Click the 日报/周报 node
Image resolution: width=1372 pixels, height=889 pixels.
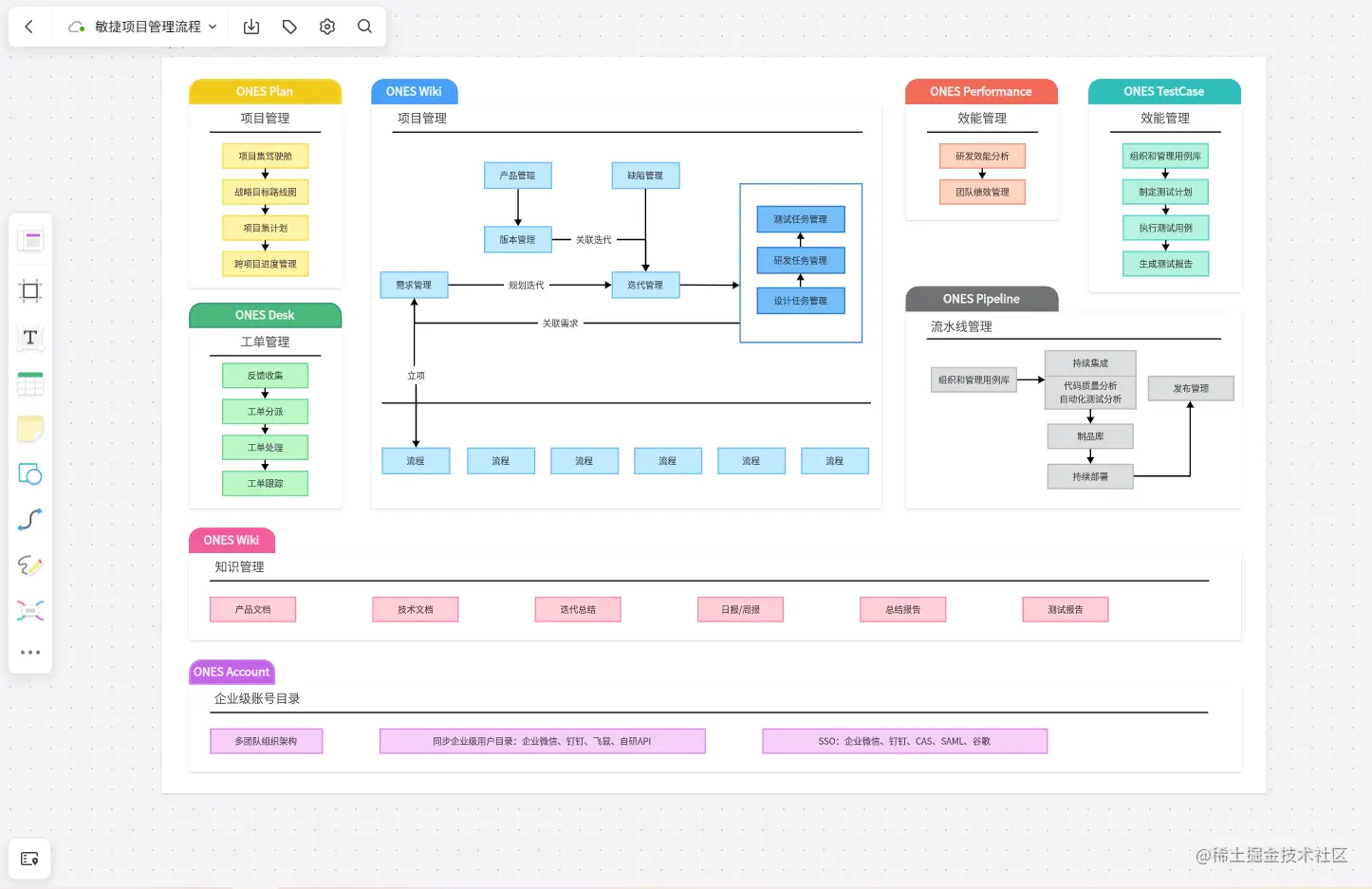(740, 609)
